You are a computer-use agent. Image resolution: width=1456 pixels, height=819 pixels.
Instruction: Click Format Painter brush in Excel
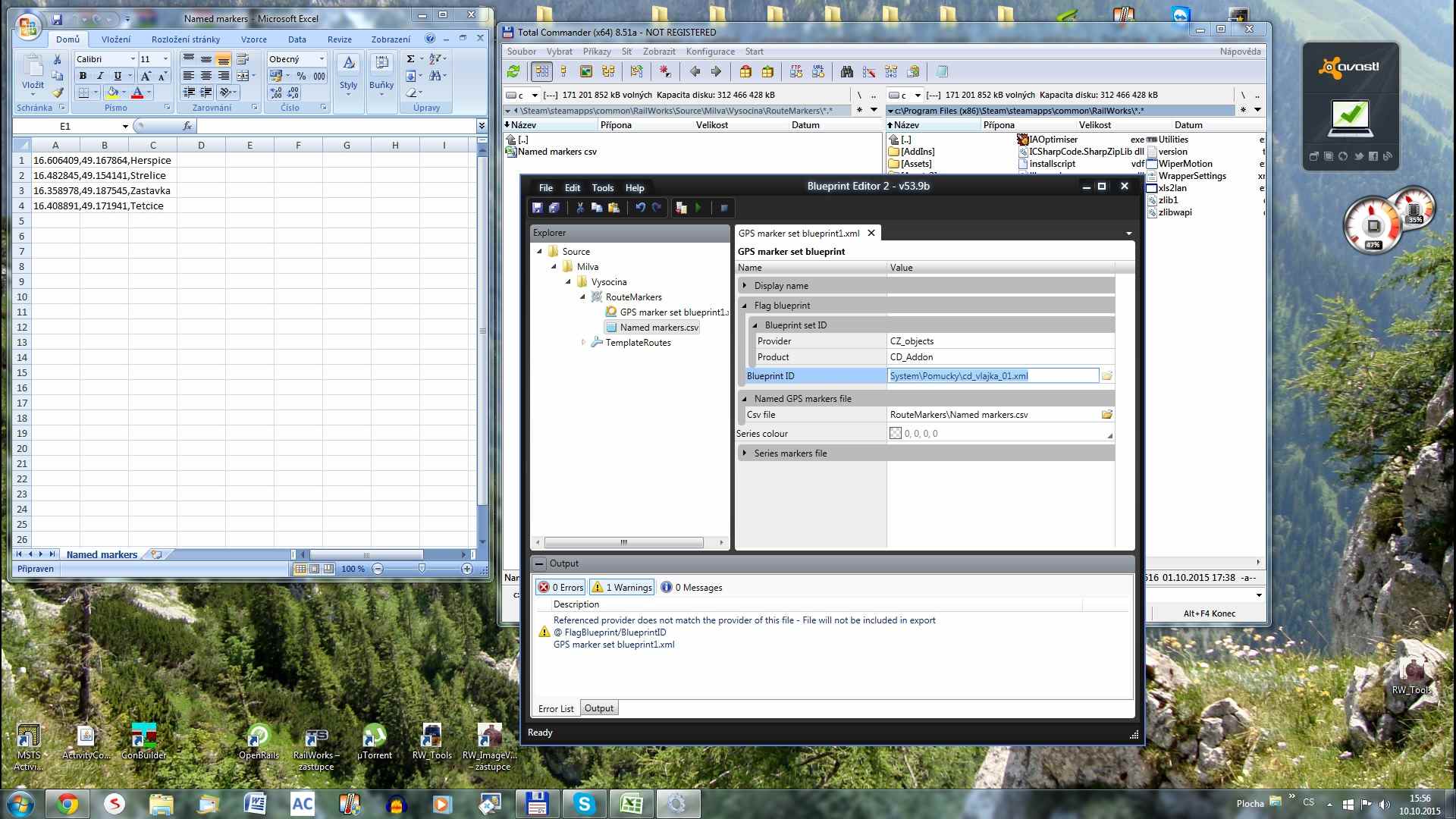[57, 93]
